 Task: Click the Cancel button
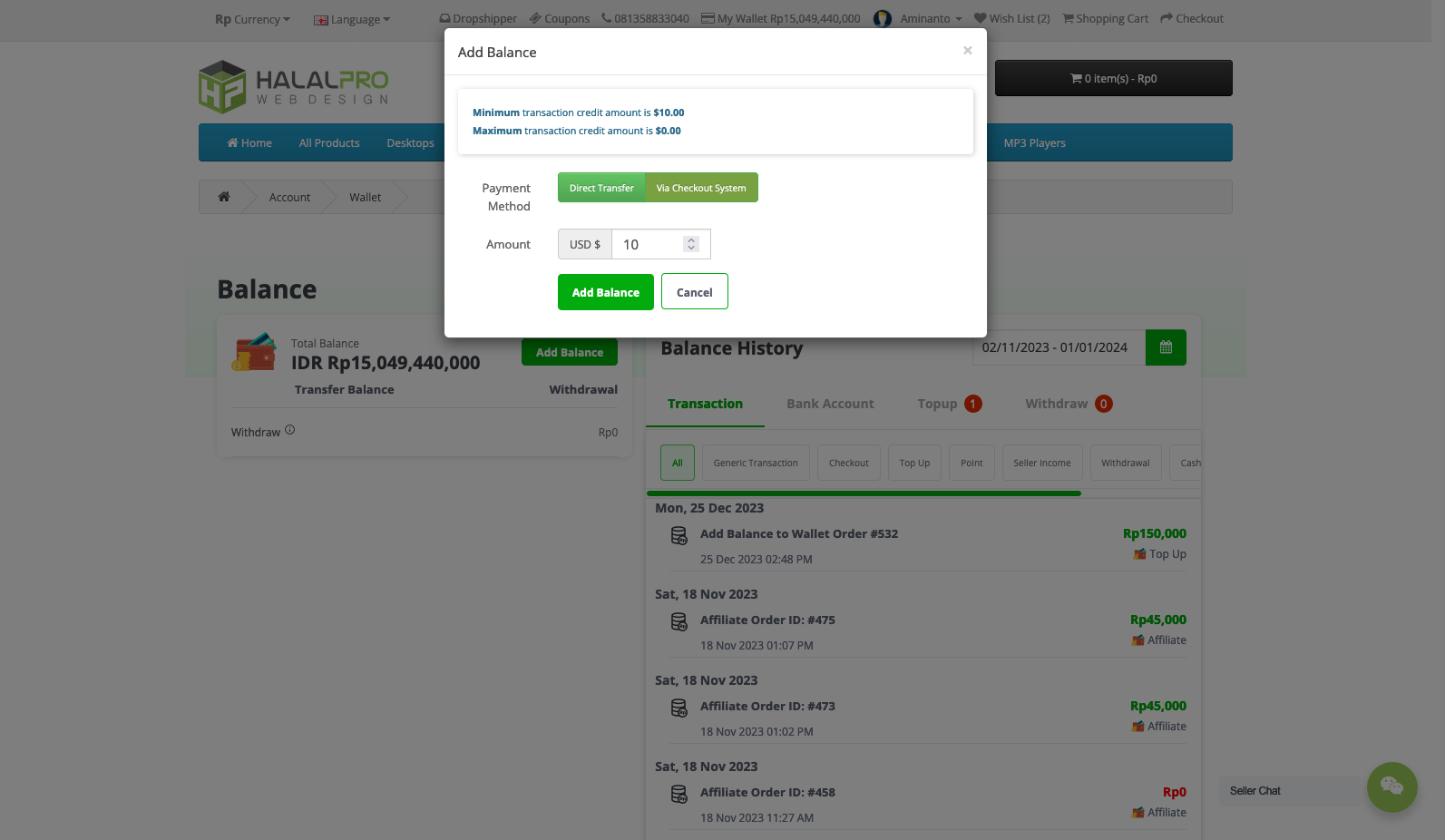tap(695, 292)
